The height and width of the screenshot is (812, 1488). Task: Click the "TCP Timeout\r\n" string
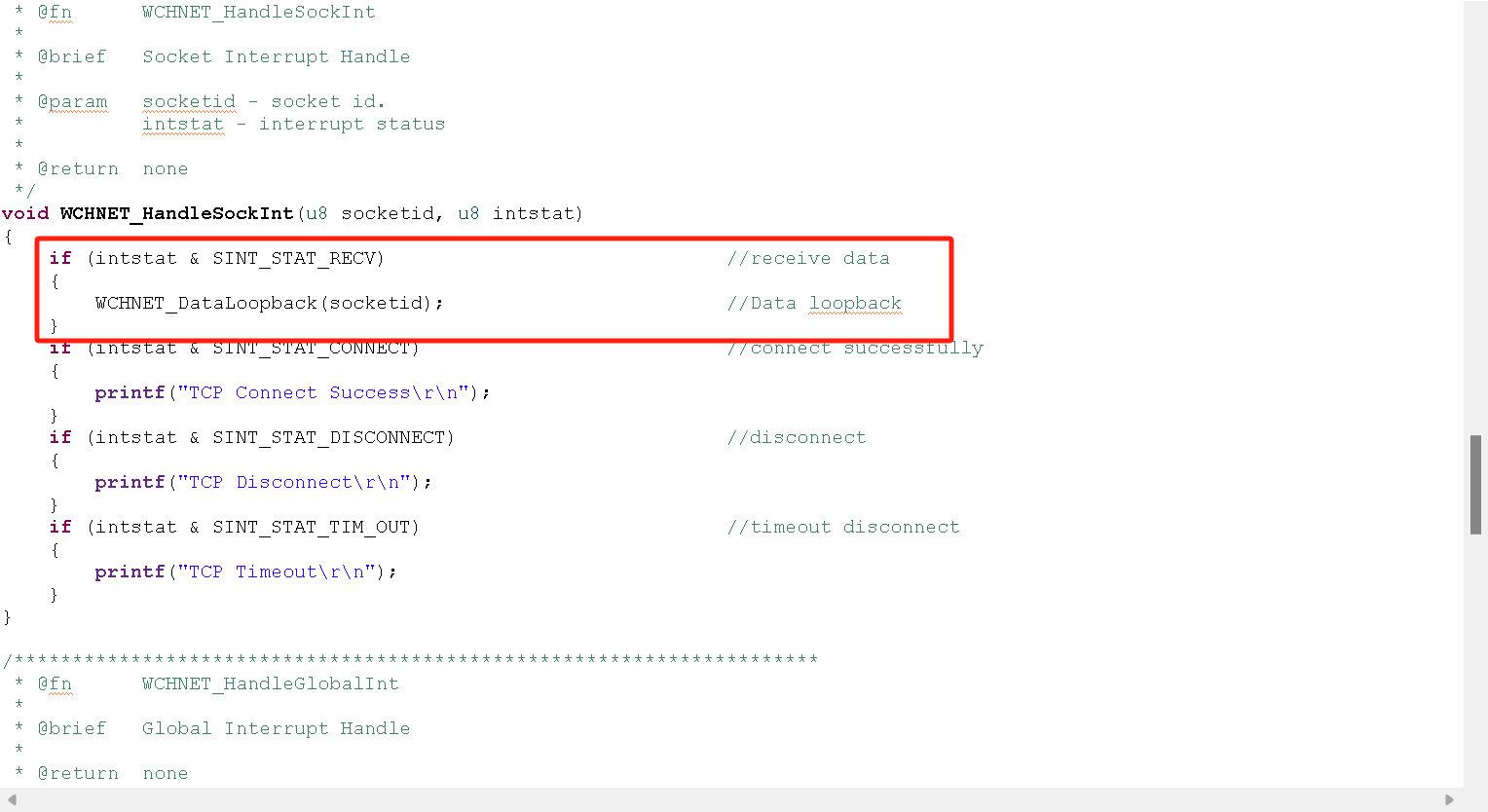tap(277, 572)
